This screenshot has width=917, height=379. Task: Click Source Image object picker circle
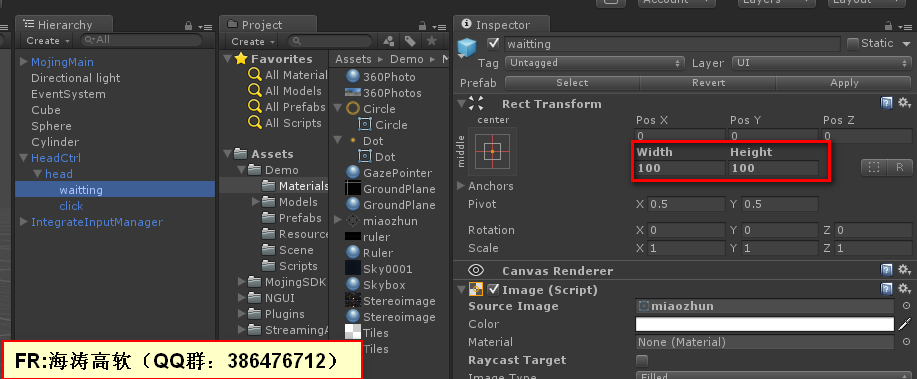906,306
